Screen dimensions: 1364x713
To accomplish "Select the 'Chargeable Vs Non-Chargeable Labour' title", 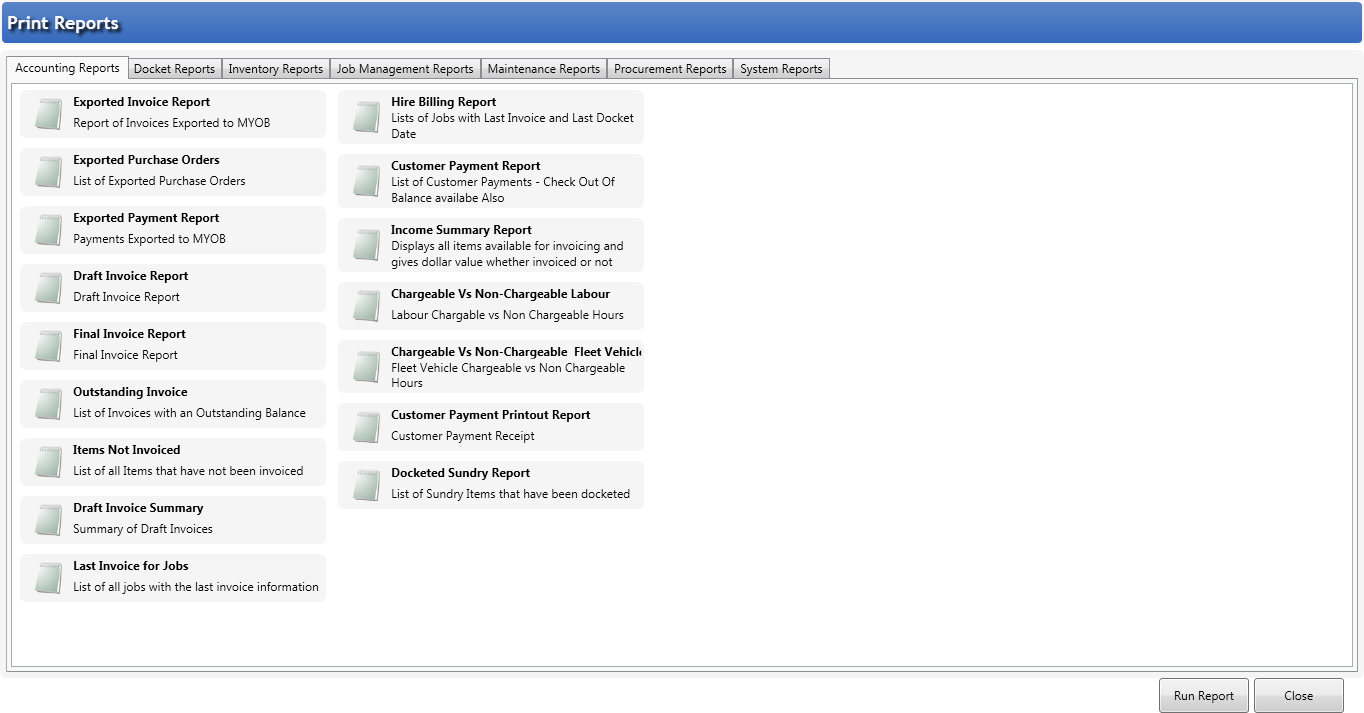I will click(x=500, y=294).
